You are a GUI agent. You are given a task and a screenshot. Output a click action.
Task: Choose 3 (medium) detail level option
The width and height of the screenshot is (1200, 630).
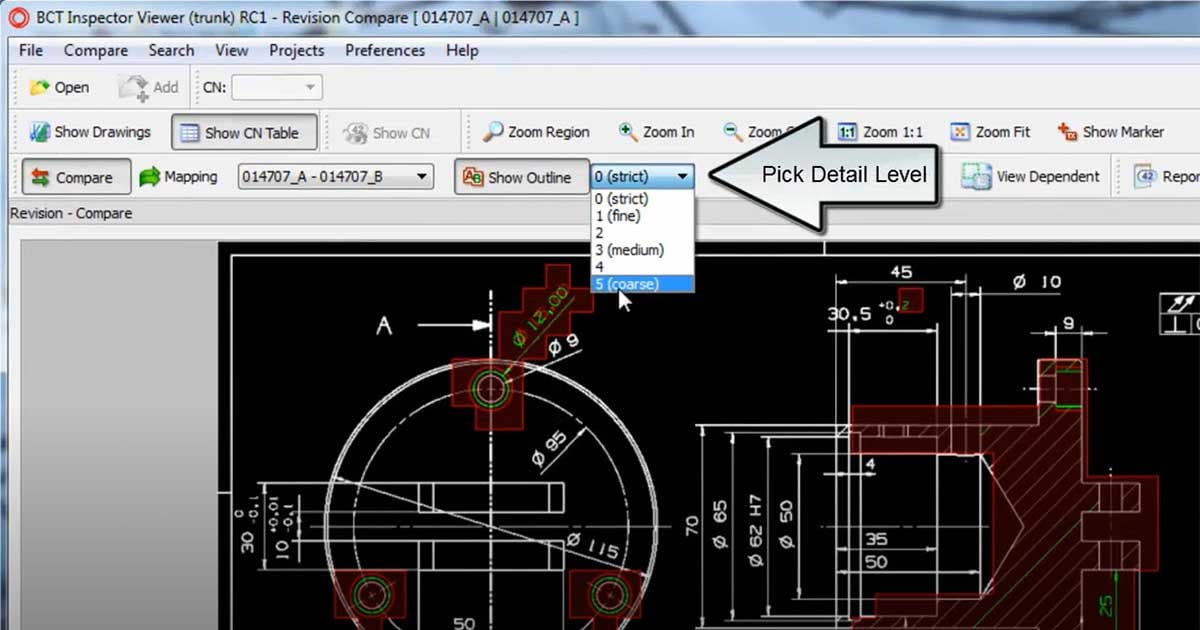click(x=629, y=250)
